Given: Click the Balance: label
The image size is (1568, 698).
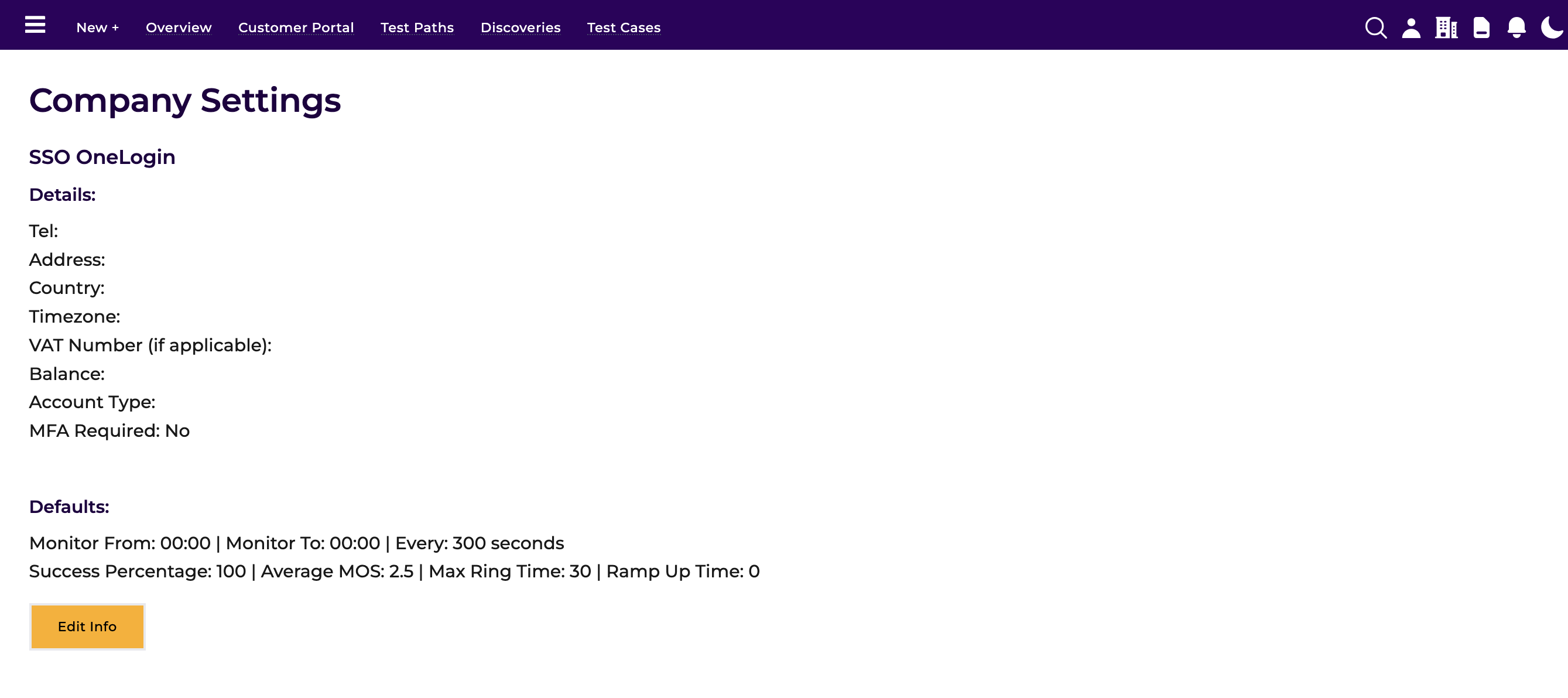Looking at the screenshot, I should [x=67, y=374].
